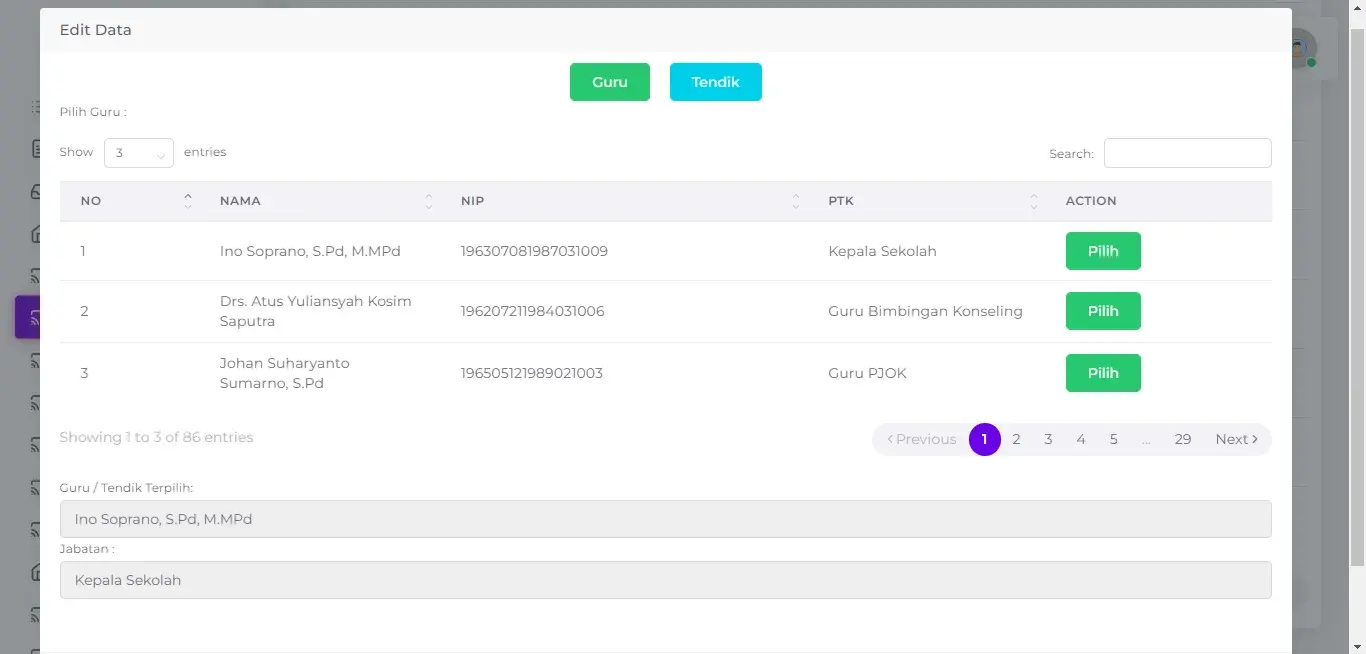The image size is (1366, 654).
Task: Click NIP 196307081987031009 cell
Action: click(534, 251)
